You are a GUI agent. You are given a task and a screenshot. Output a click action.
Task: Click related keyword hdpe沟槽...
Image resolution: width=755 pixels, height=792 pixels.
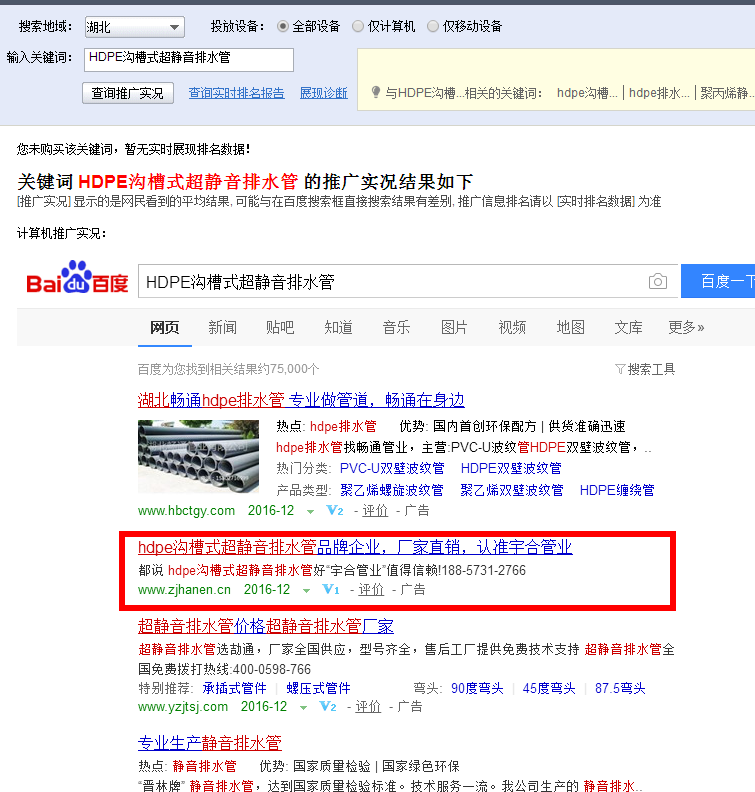coord(587,93)
